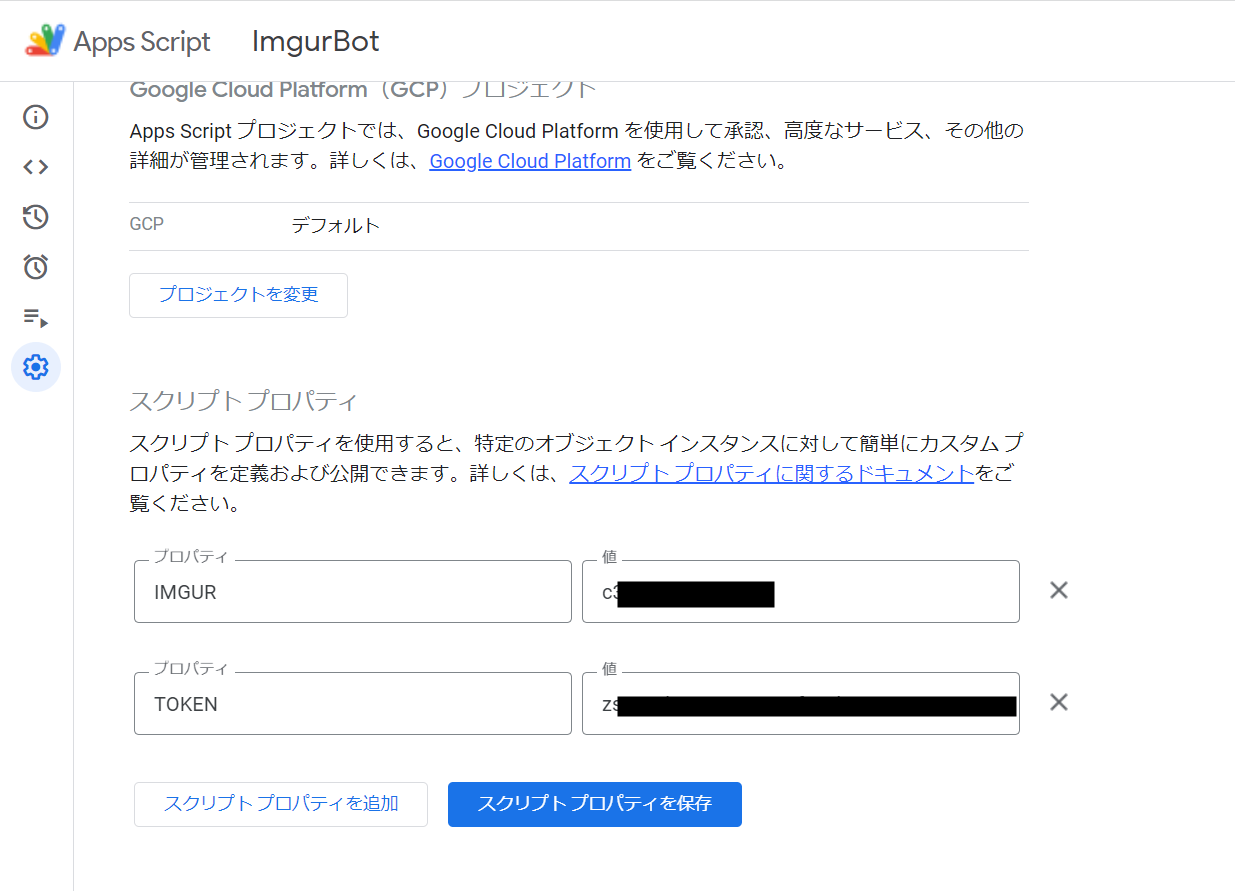Open the Editor code brackets icon

coord(36,167)
